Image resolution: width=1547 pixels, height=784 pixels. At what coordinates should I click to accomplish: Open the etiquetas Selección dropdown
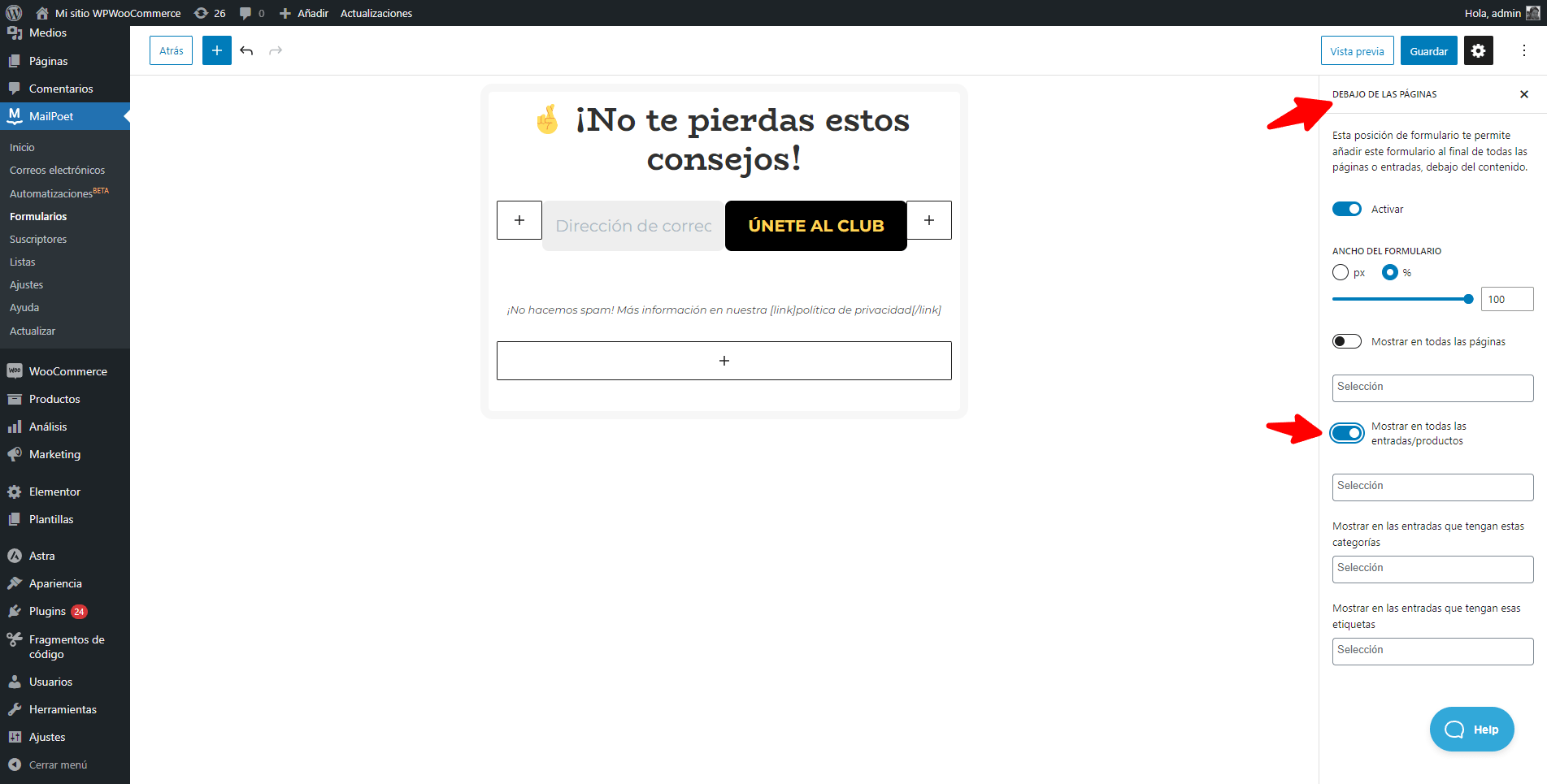click(1432, 651)
